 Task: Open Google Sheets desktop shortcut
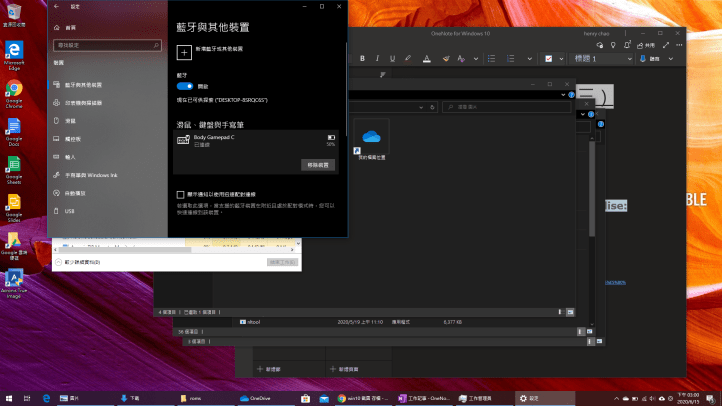pyautogui.click(x=14, y=169)
